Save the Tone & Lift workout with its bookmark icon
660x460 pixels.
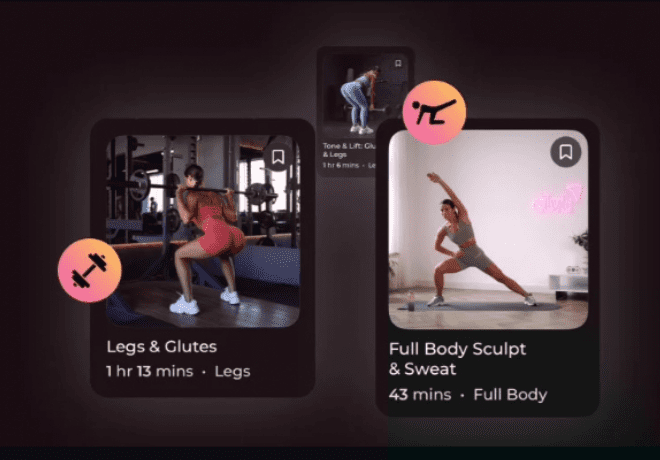pos(398,64)
